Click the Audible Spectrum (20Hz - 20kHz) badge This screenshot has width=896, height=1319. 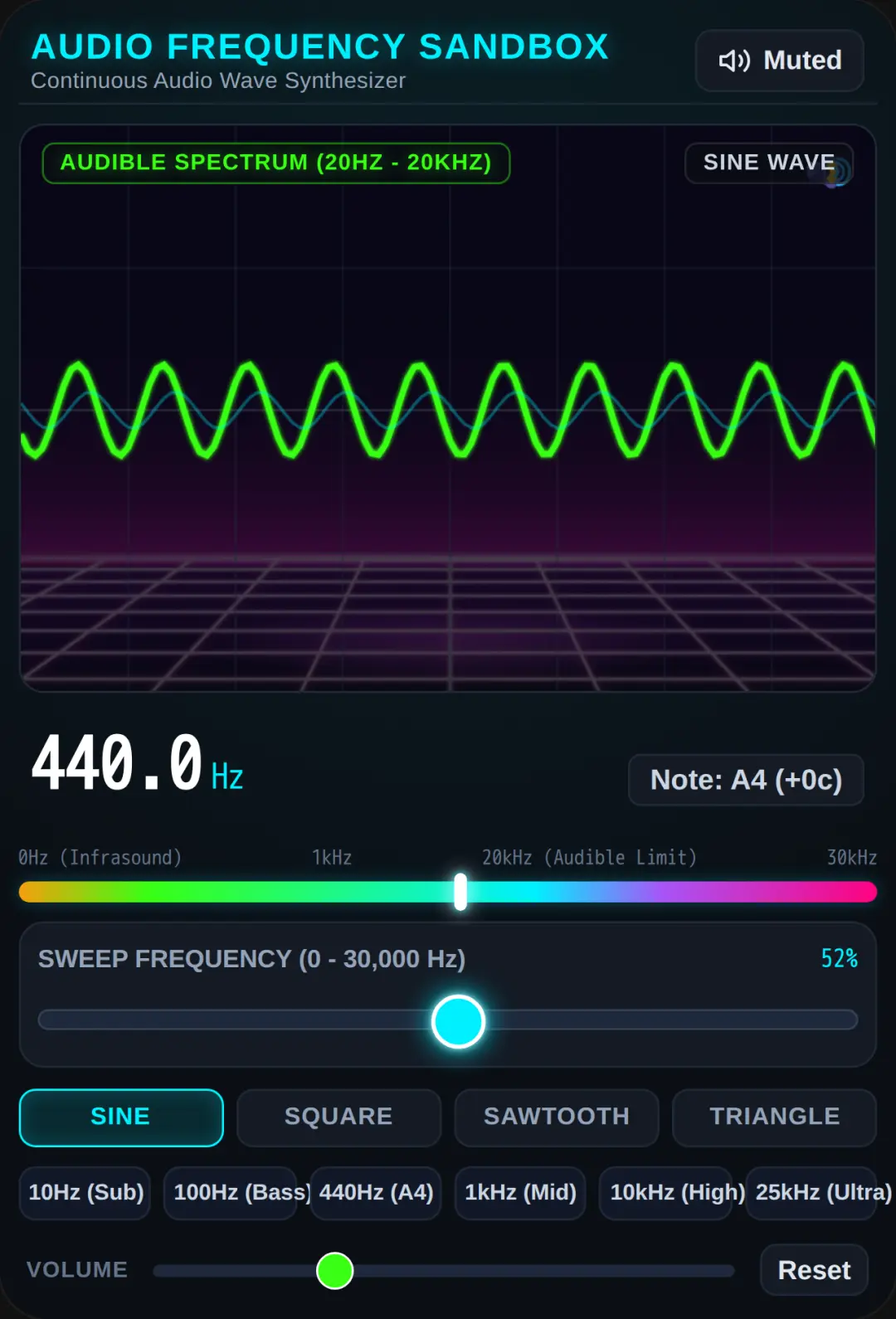276,163
